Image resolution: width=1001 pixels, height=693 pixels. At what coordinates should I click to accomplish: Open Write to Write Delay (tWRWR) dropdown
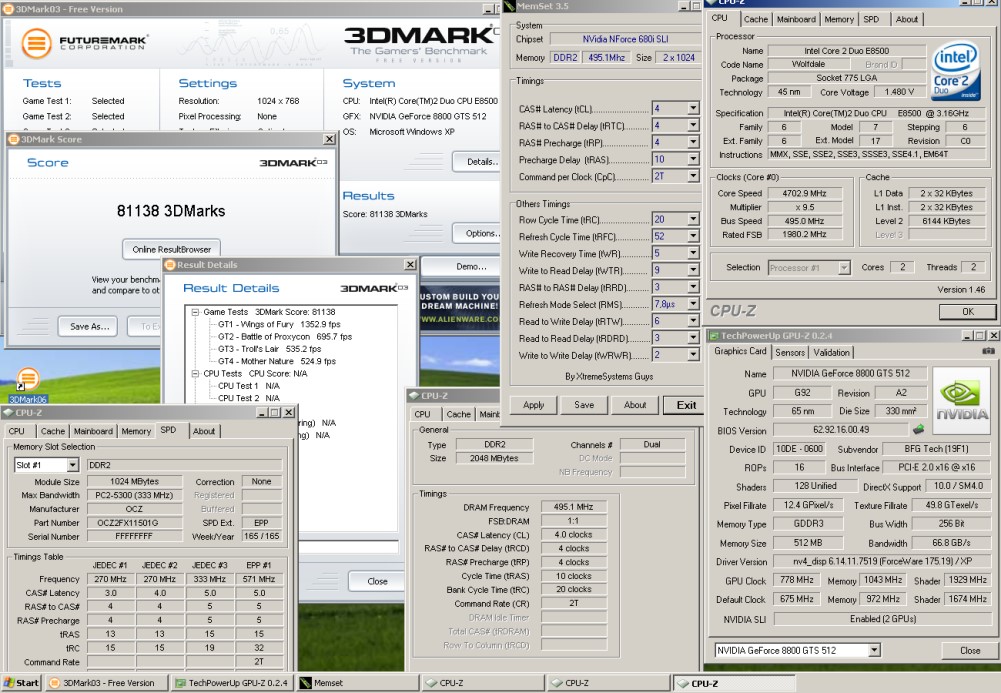(693, 355)
